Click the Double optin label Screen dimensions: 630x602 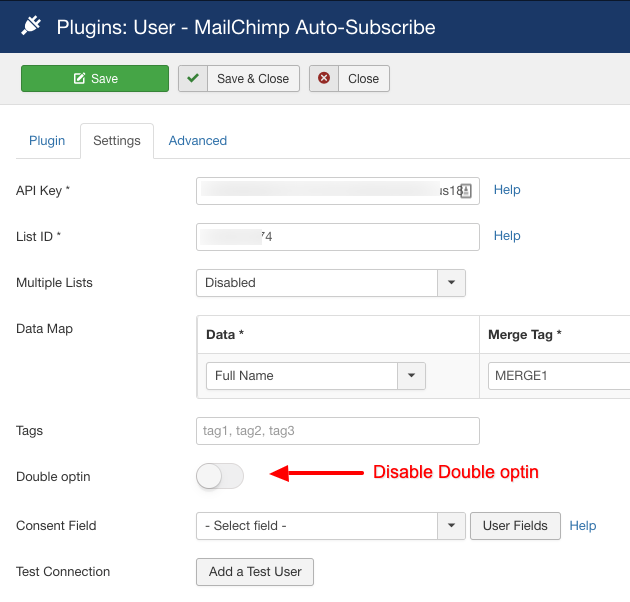click(53, 477)
